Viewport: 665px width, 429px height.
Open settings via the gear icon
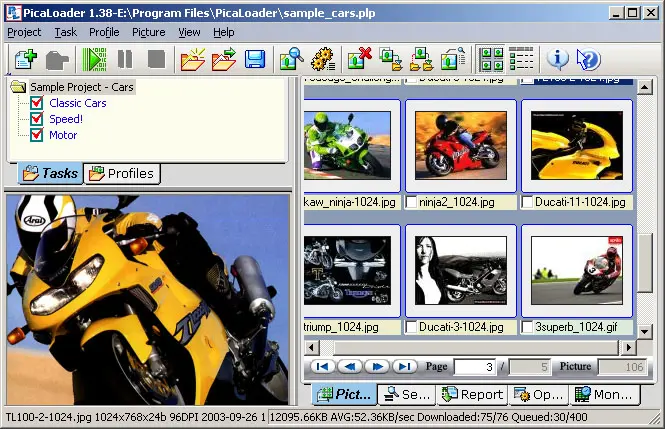(x=322, y=59)
